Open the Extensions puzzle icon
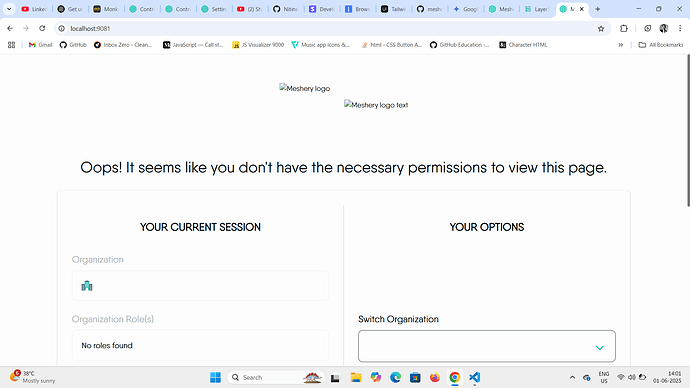This screenshot has height=388, width=690. point(624,28)
